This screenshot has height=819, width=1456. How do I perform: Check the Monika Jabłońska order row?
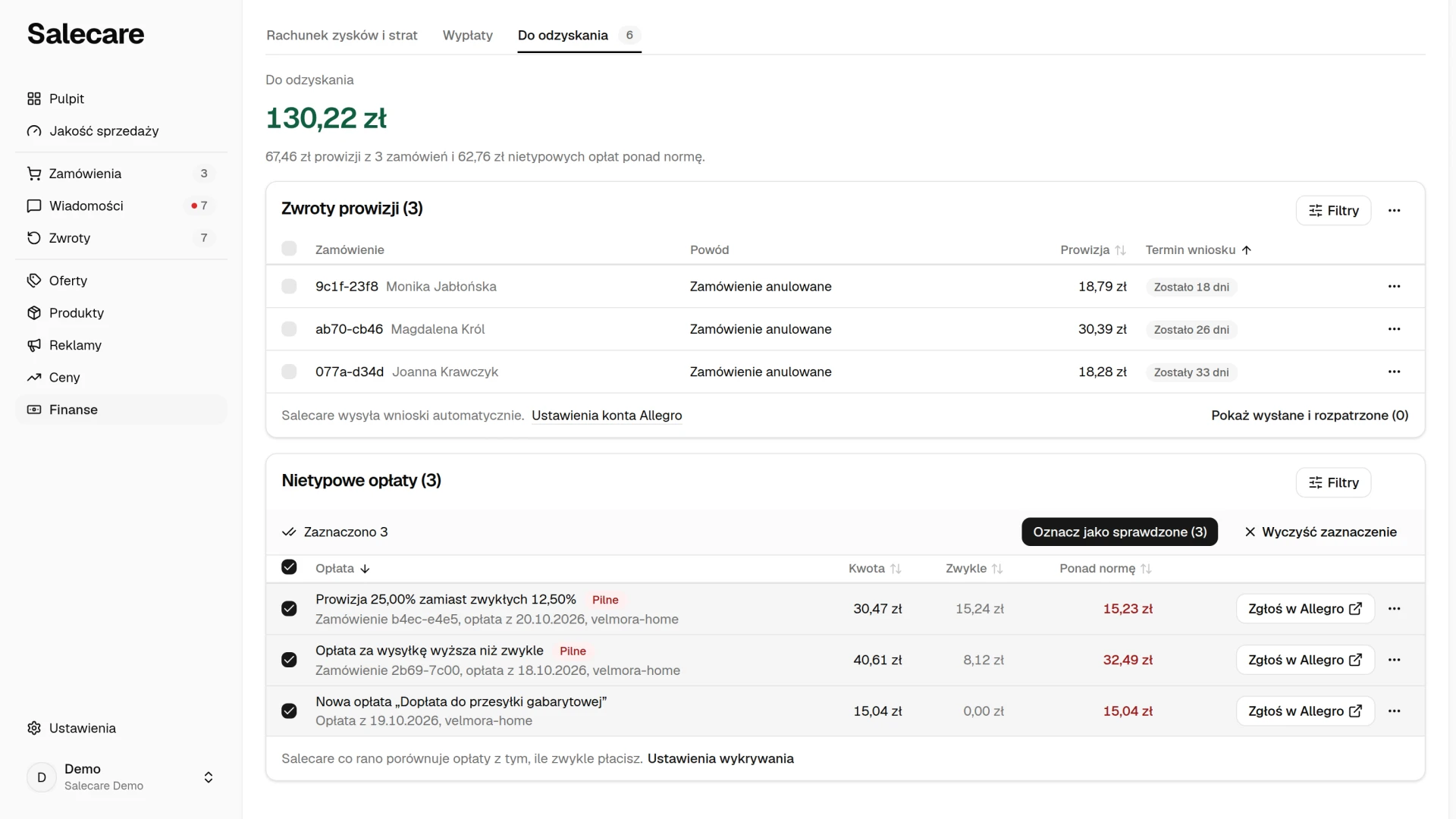pos(289,287)
